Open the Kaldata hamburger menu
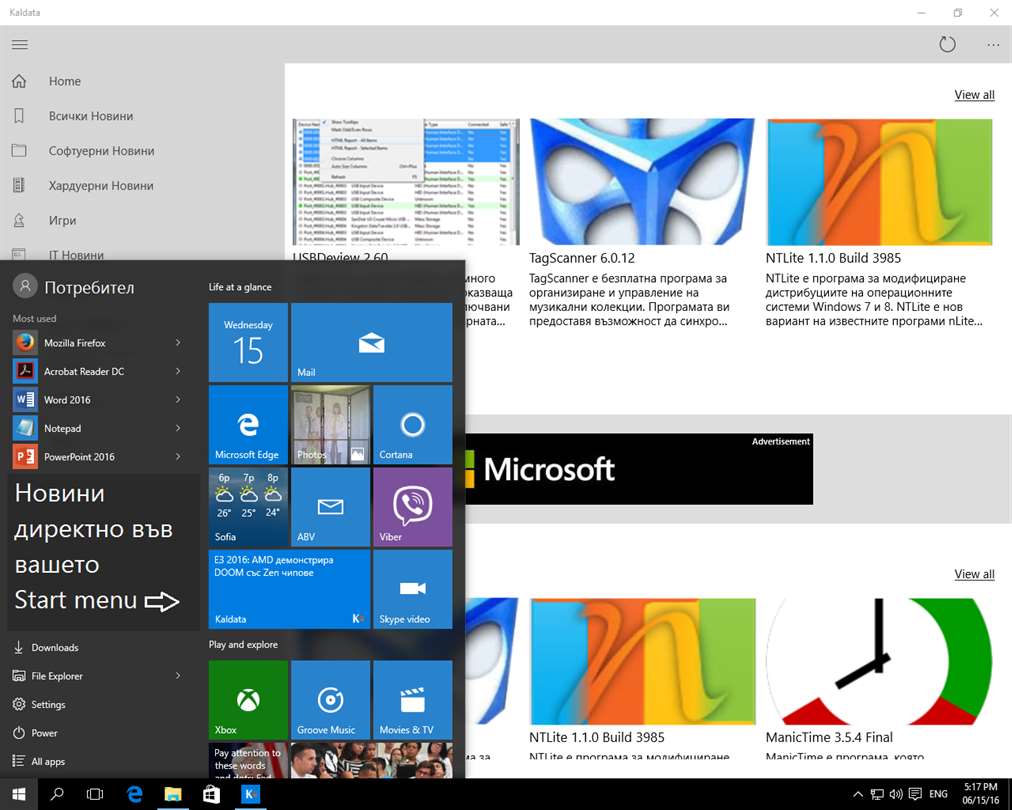 tap(20, 45)
